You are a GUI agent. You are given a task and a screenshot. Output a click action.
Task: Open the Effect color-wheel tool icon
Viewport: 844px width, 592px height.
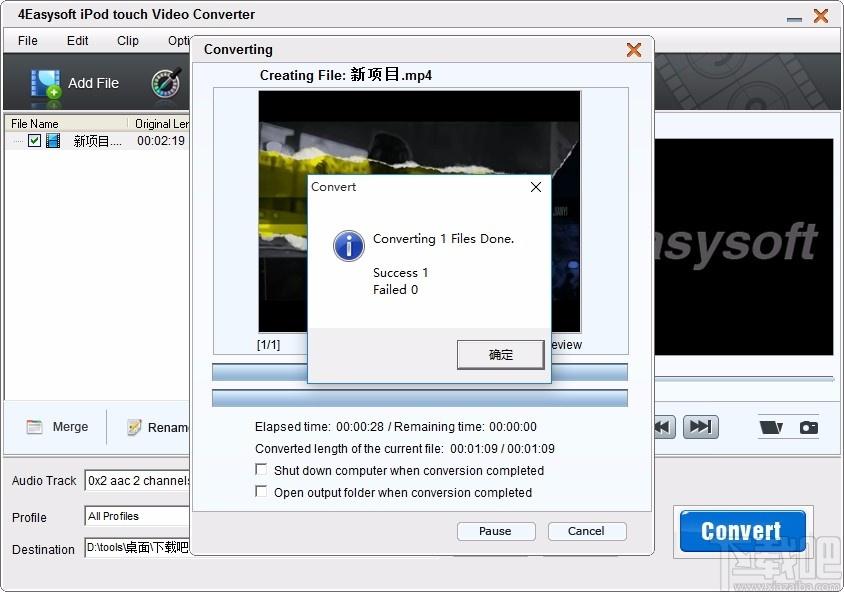[x=166, y=83]
